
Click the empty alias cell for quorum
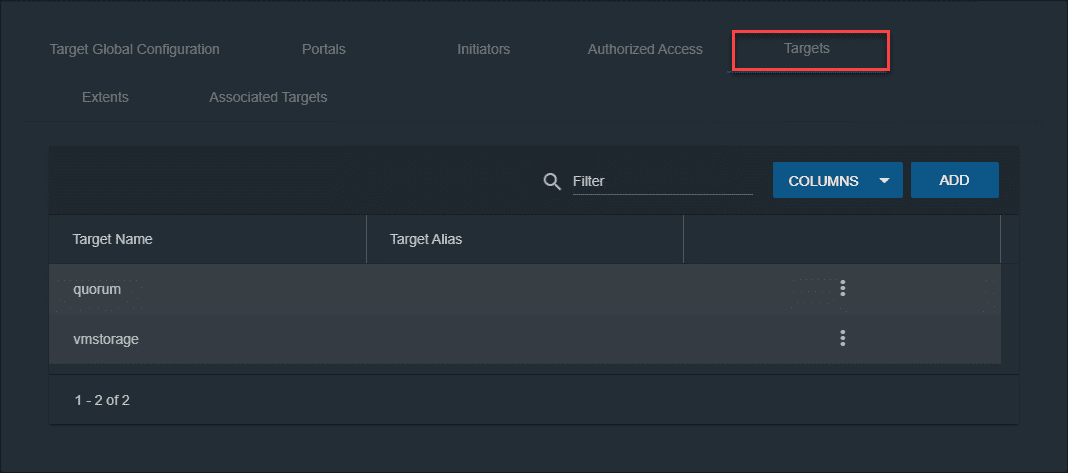pos(524,289)
